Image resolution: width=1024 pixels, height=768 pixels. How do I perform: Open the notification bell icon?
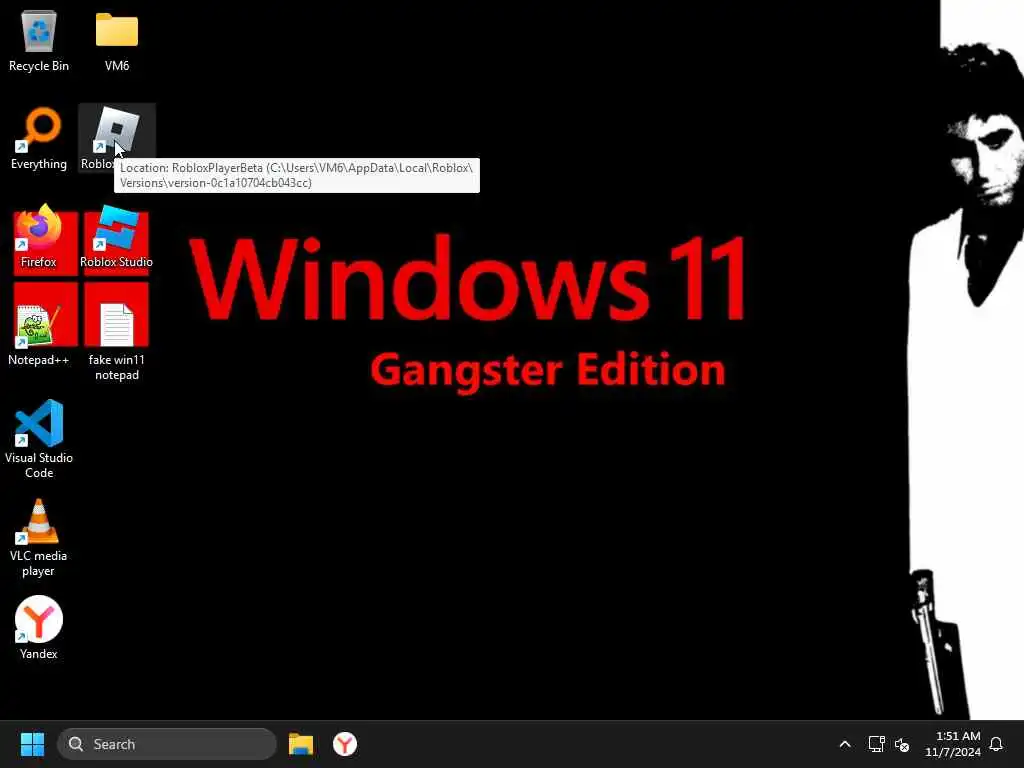[996, 744]
